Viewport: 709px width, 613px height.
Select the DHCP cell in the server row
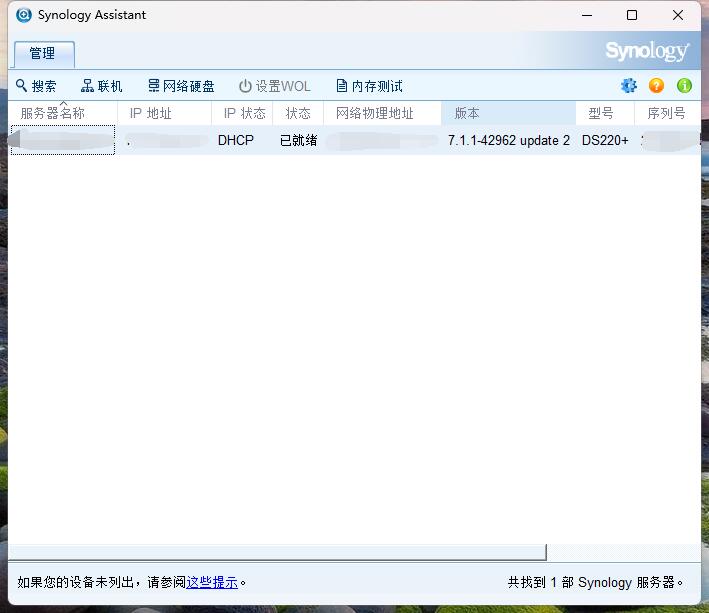pyautogui.click(x=236, y=140)
